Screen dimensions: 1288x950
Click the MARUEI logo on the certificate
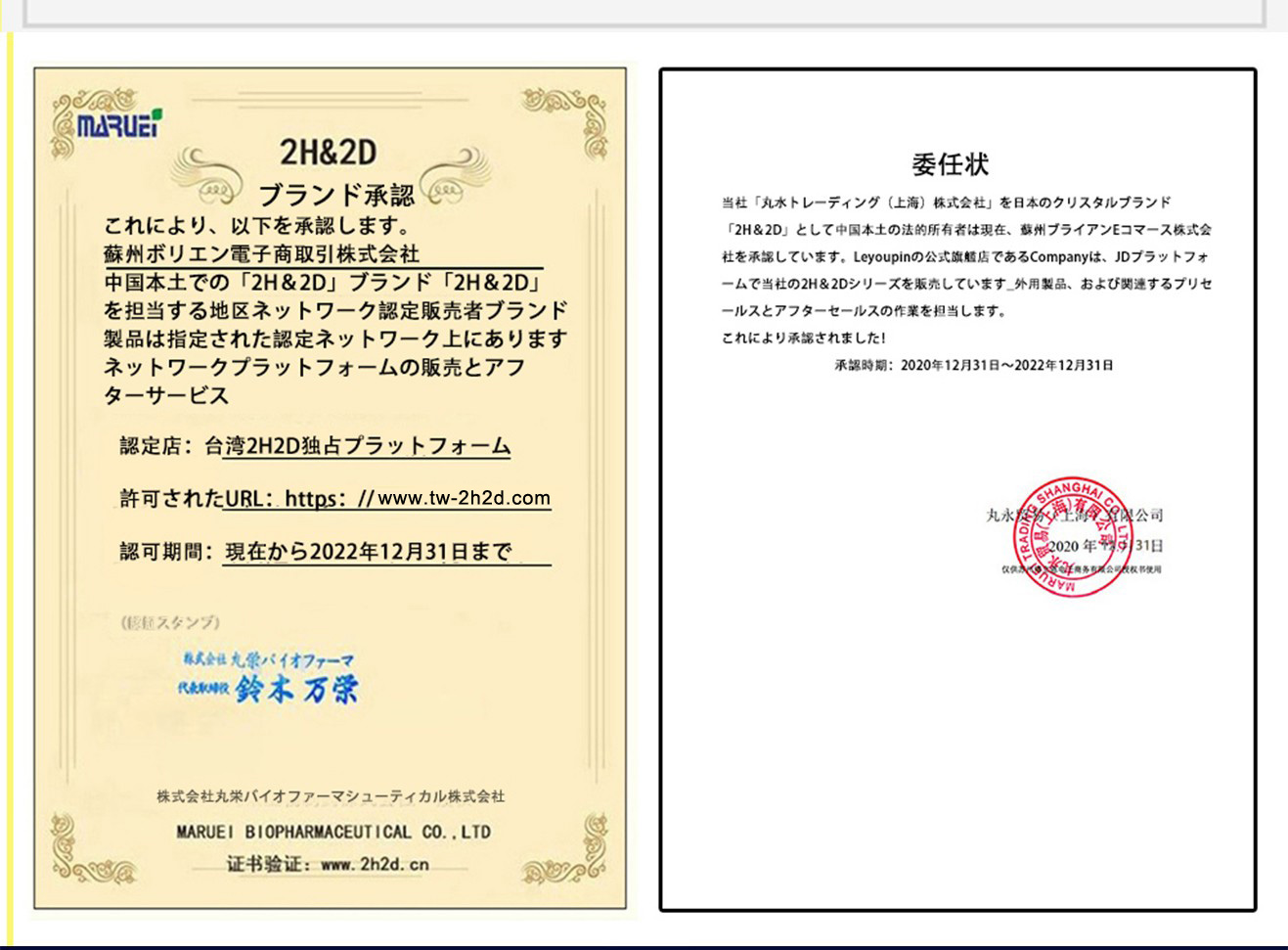tap(119, 124)
